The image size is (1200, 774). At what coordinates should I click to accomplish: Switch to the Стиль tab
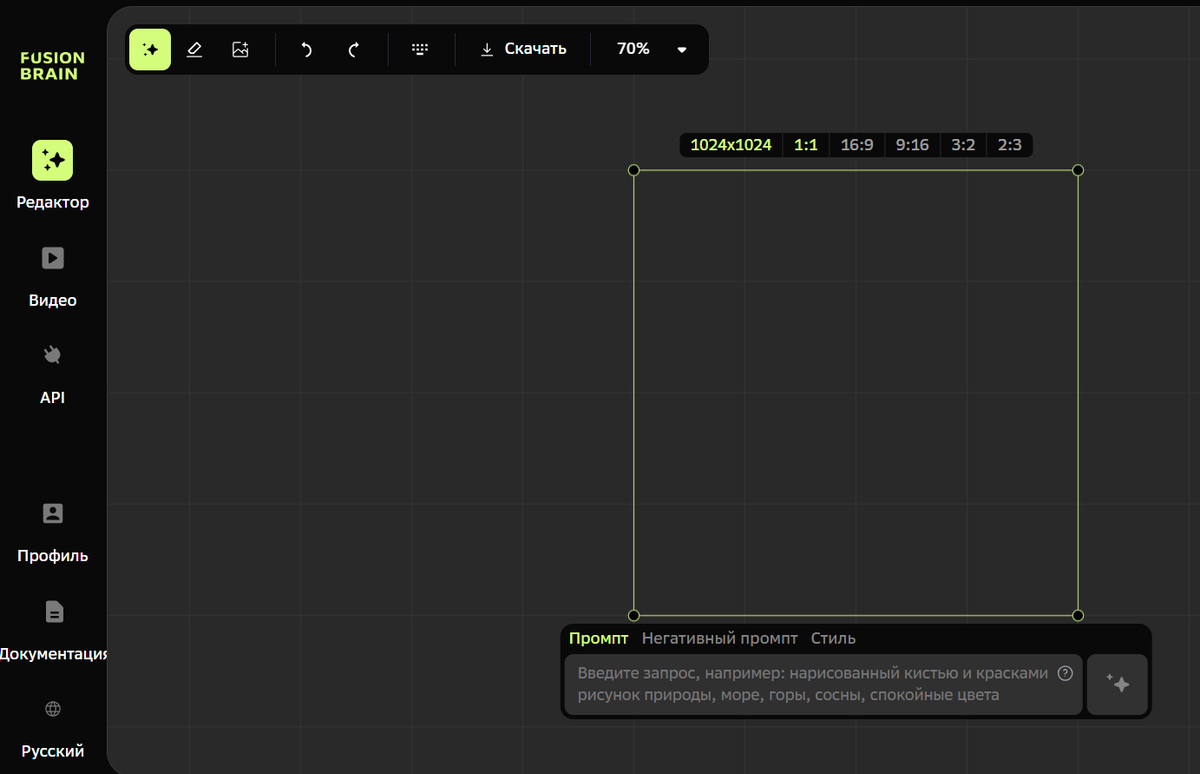(833, 638)
